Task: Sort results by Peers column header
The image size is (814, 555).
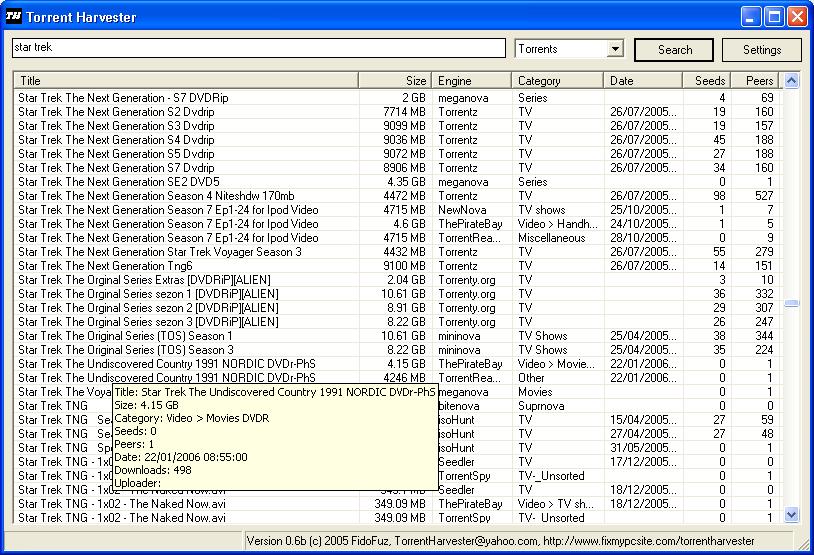Action: tap(756, 80)
